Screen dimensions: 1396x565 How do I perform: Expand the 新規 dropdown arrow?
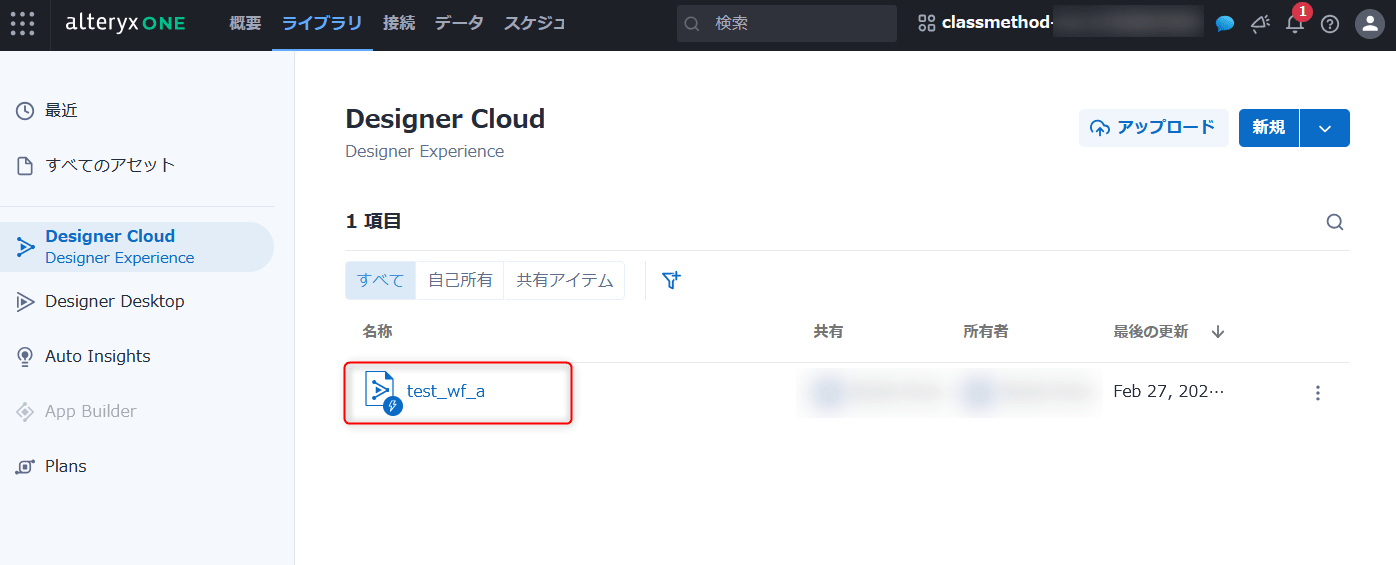coord(1325,128)
